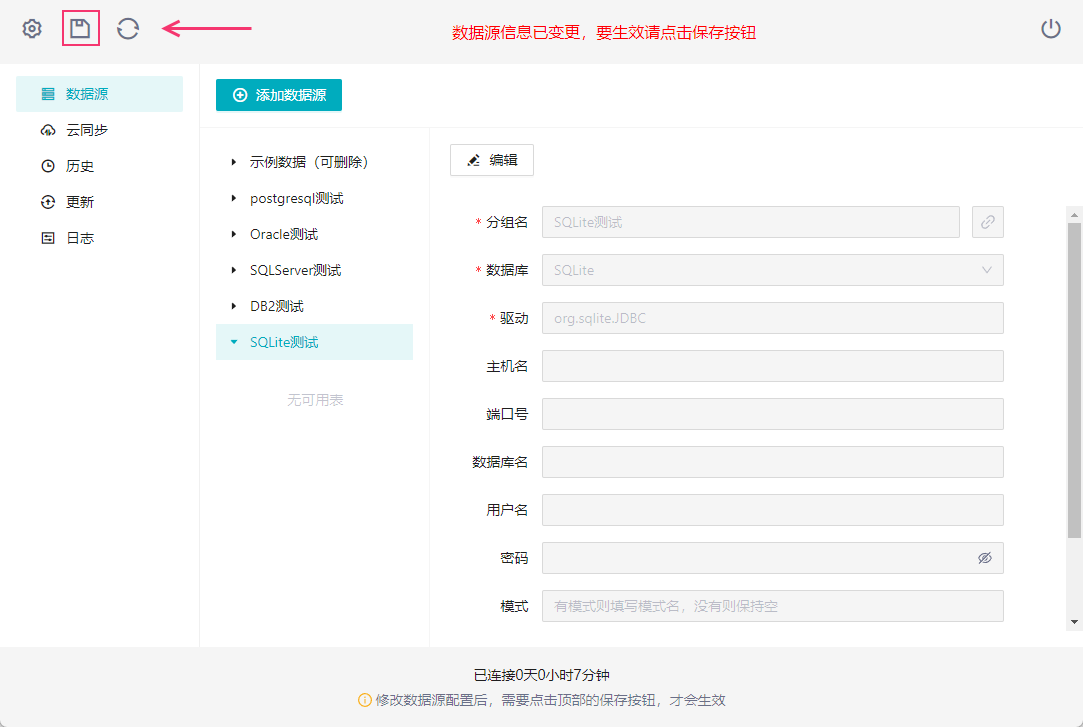Expand the Oracle测试 tree arrow
1083x727 pixels.
[233, 234]
